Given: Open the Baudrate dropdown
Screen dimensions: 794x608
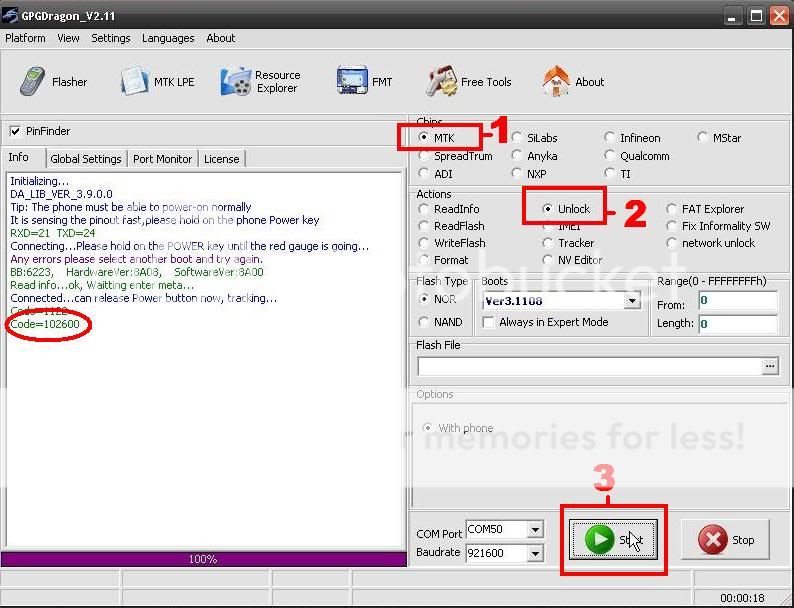Looking at the screenshot, I should coord(535,553).
